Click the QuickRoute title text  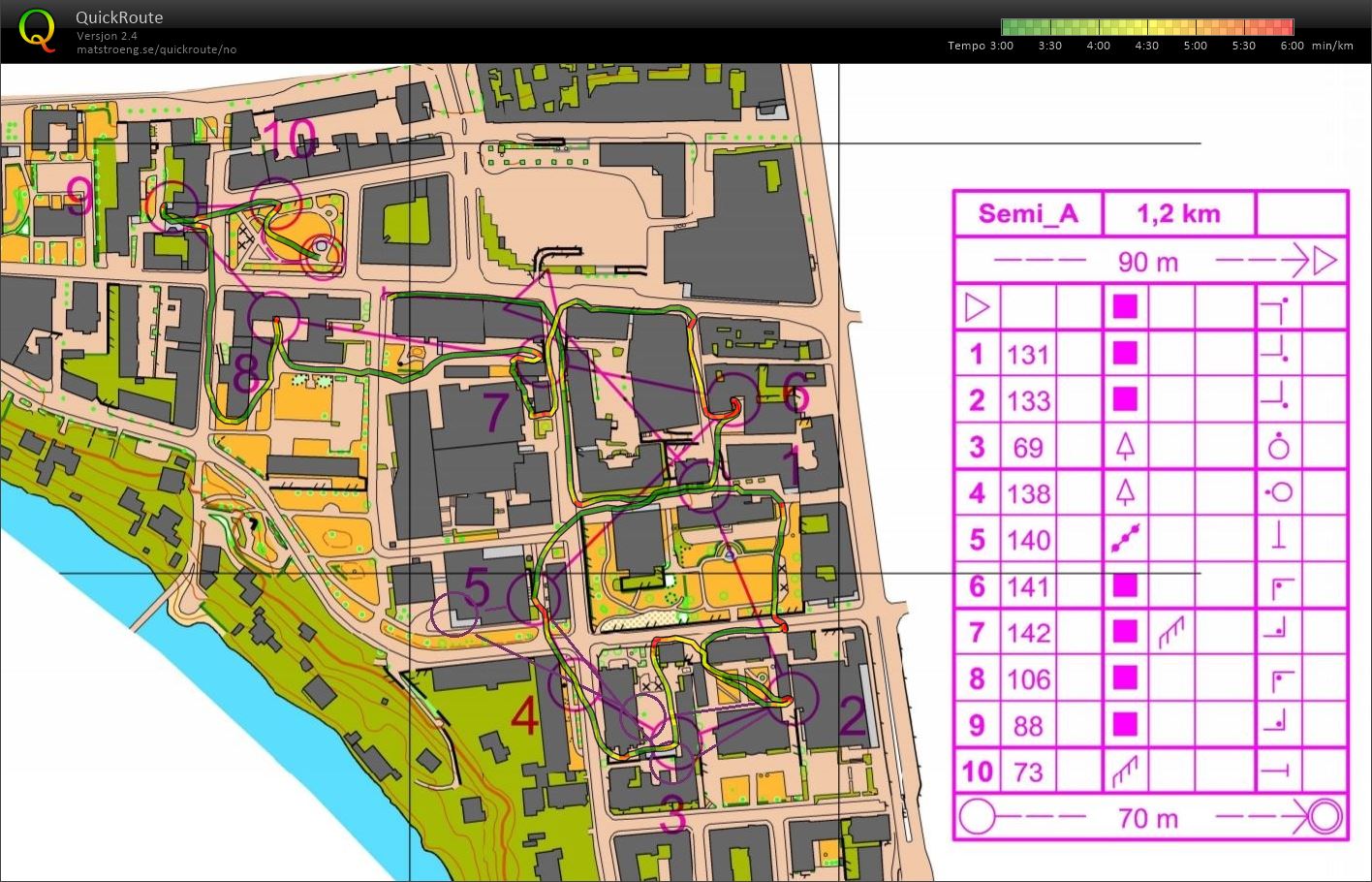click(119, 16)
